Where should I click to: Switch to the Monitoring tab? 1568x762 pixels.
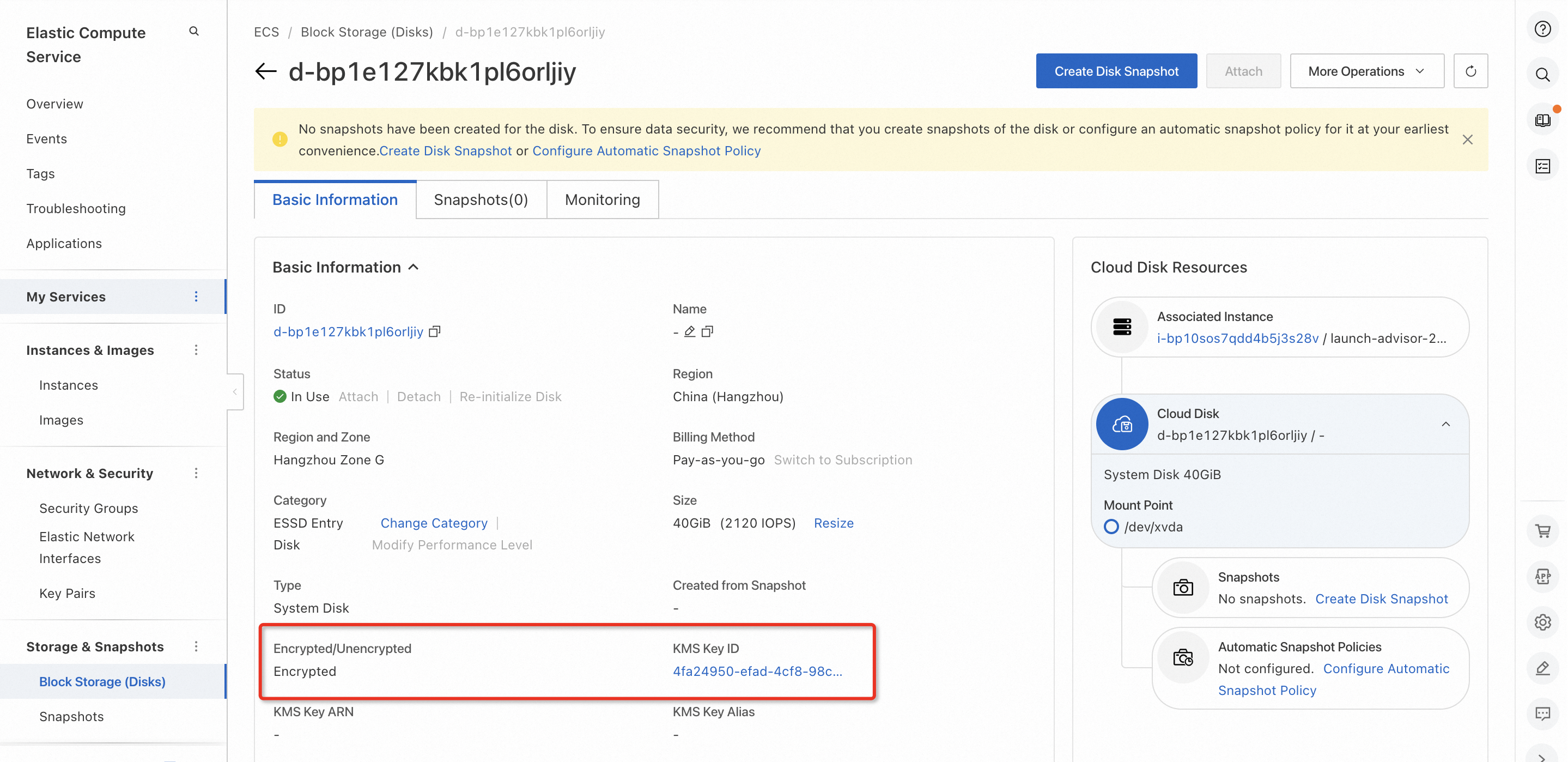602,200
